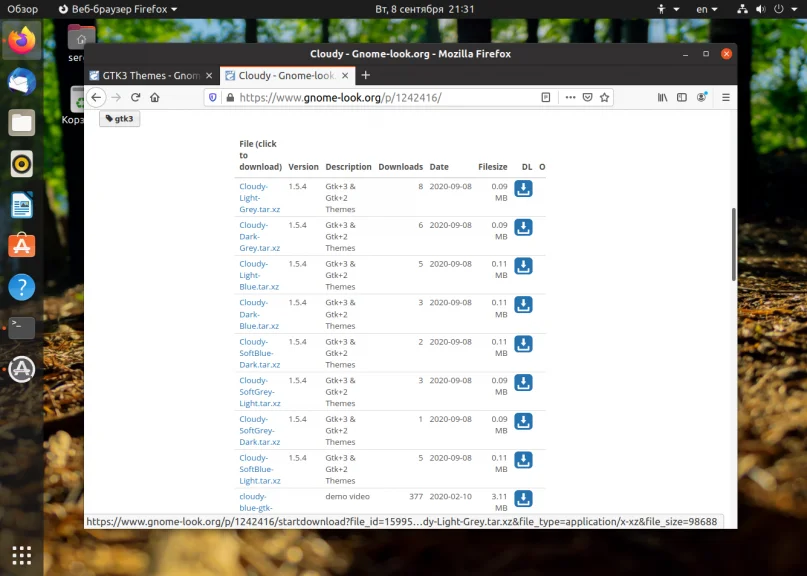Screen dimensions: 807x576
Task: Close the Cloudy tab
Action: [345, 76]
